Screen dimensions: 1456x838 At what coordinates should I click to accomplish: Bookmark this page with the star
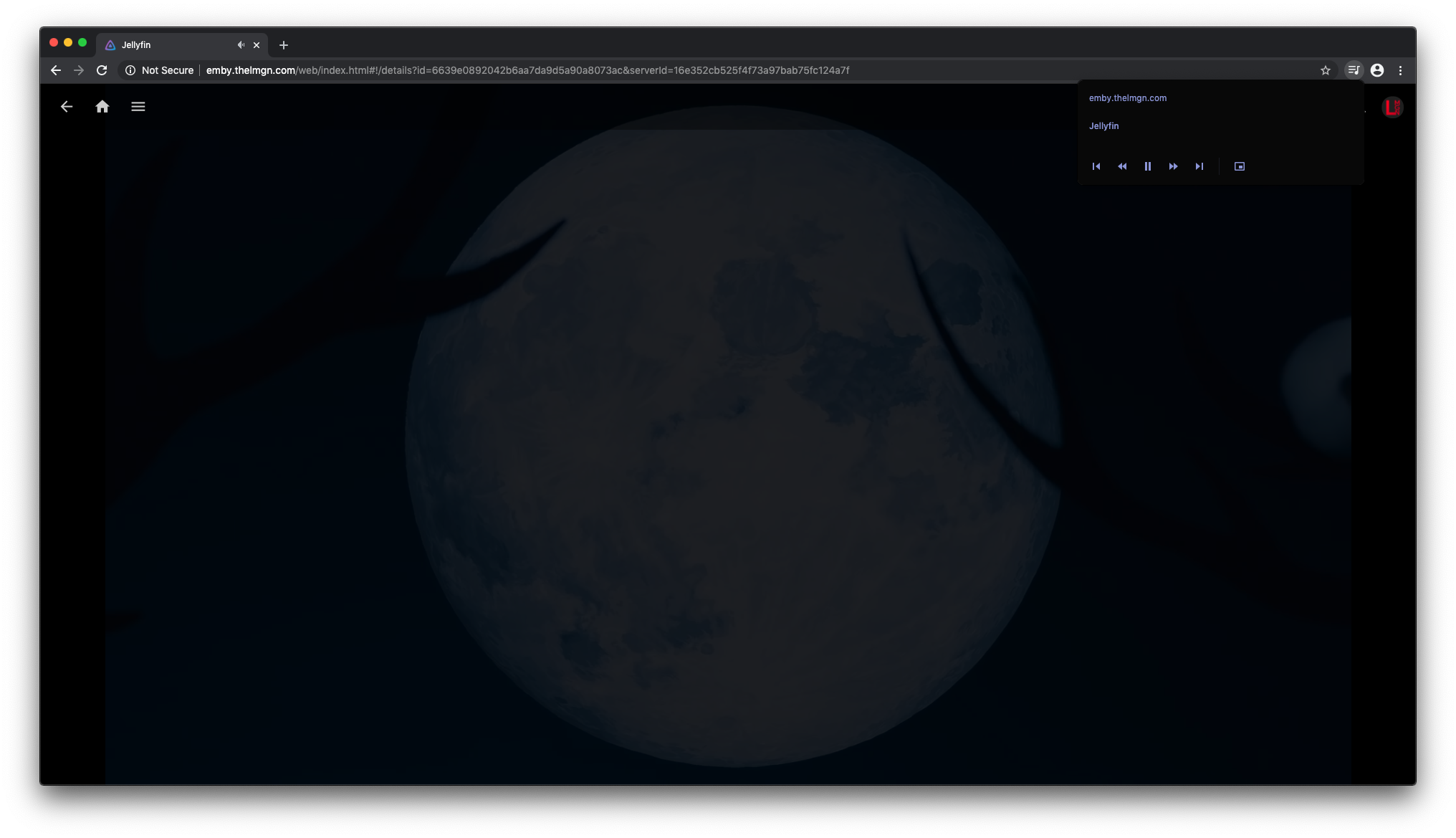coord(1326,70)
